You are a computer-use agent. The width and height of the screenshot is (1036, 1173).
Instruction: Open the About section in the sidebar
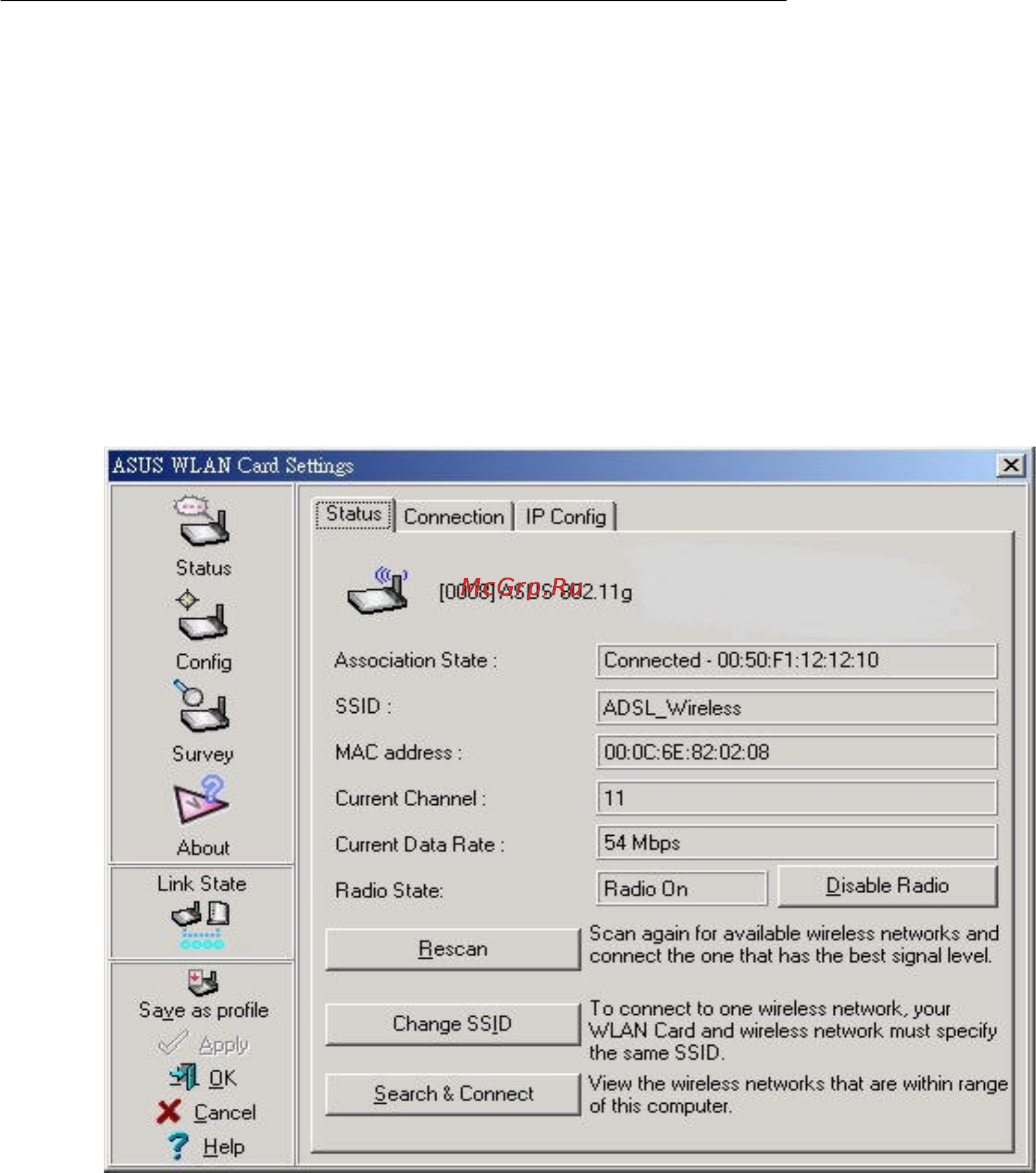click(x=203, y=815)
